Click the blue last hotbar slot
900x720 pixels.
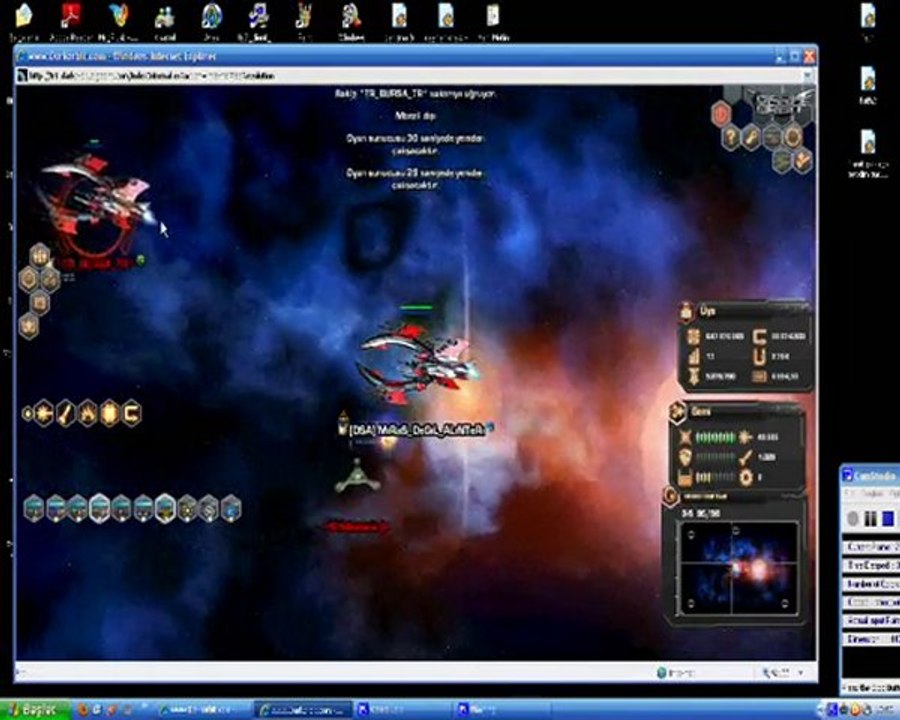(231, 508)
